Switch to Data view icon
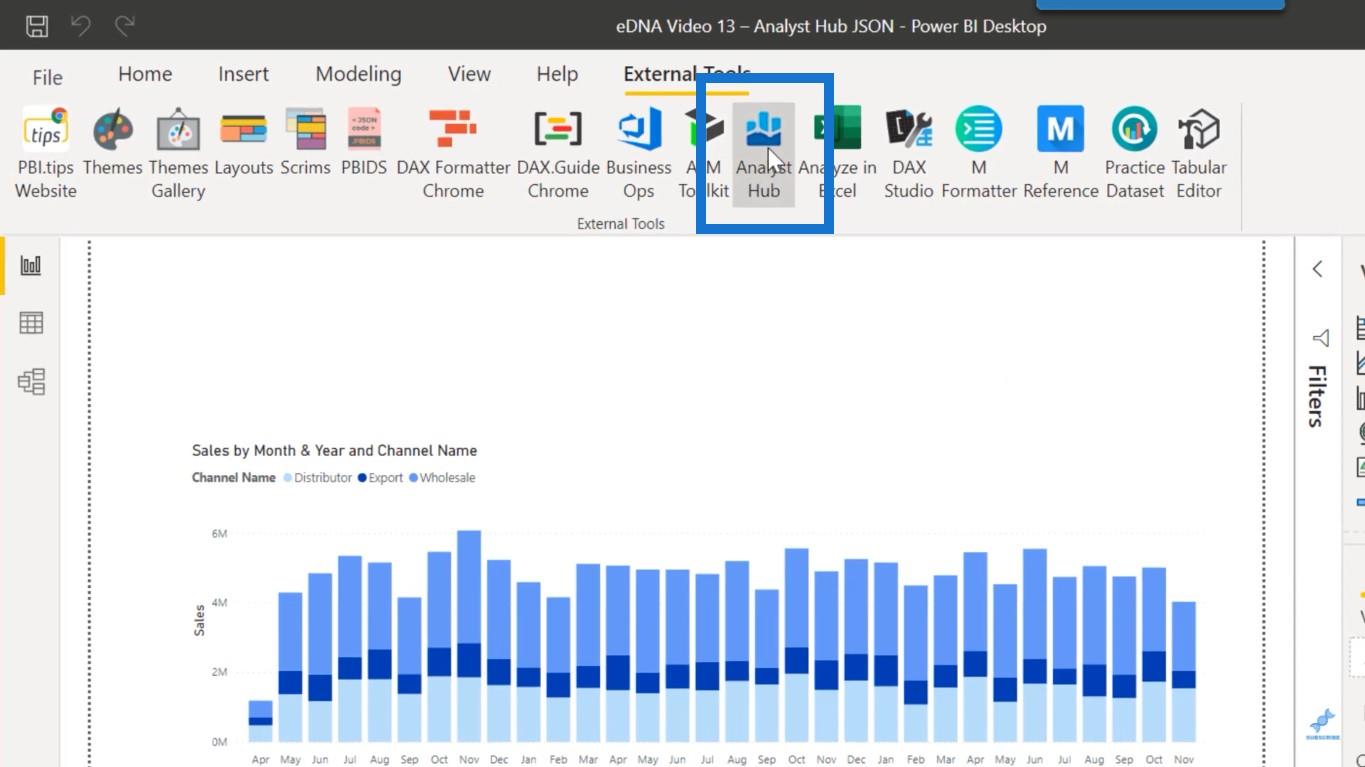The height and width of the screenshot is (767, 1365). (x=31, y=323)
